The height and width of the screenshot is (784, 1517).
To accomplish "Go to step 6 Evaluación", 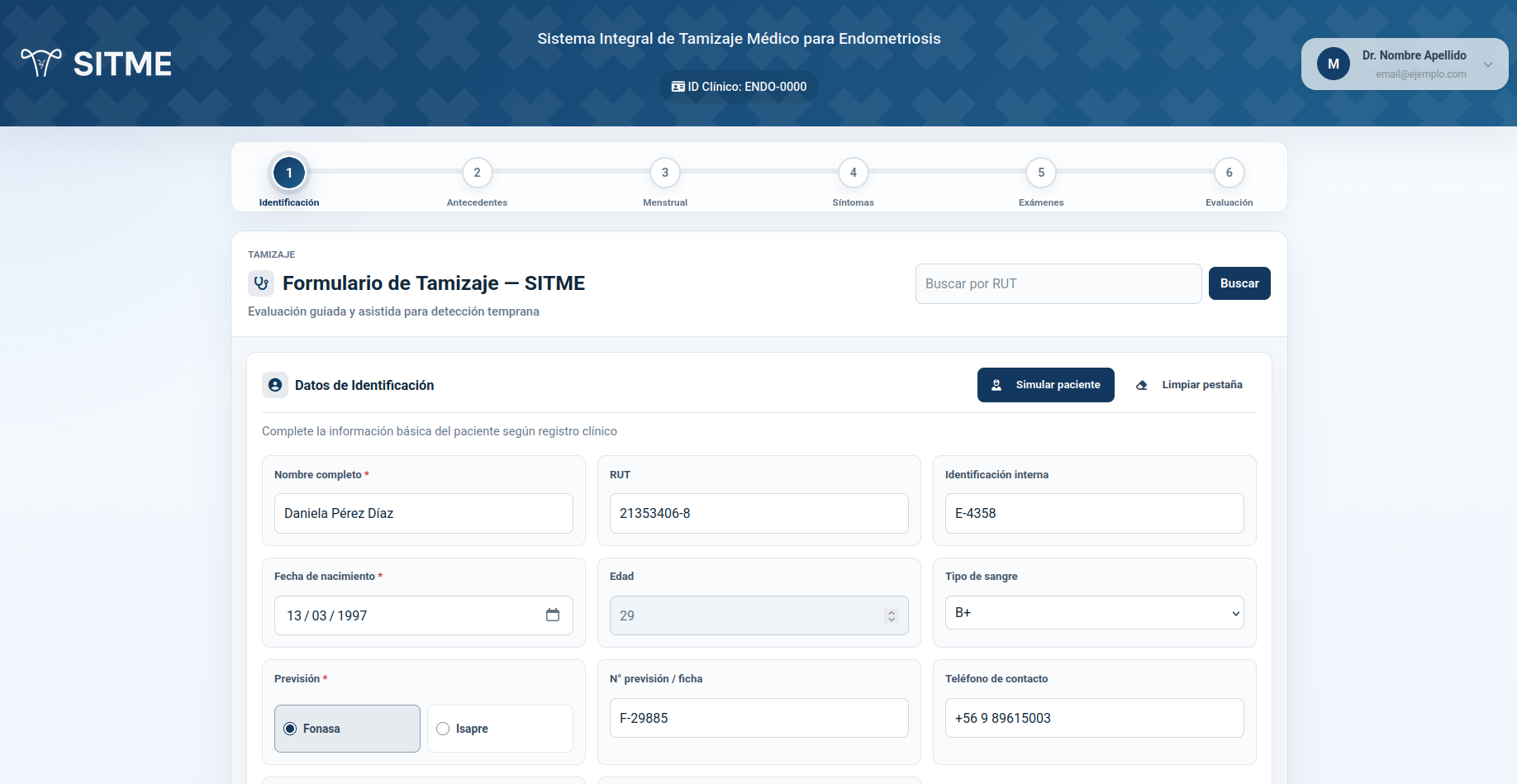I will click(1229, 173).
